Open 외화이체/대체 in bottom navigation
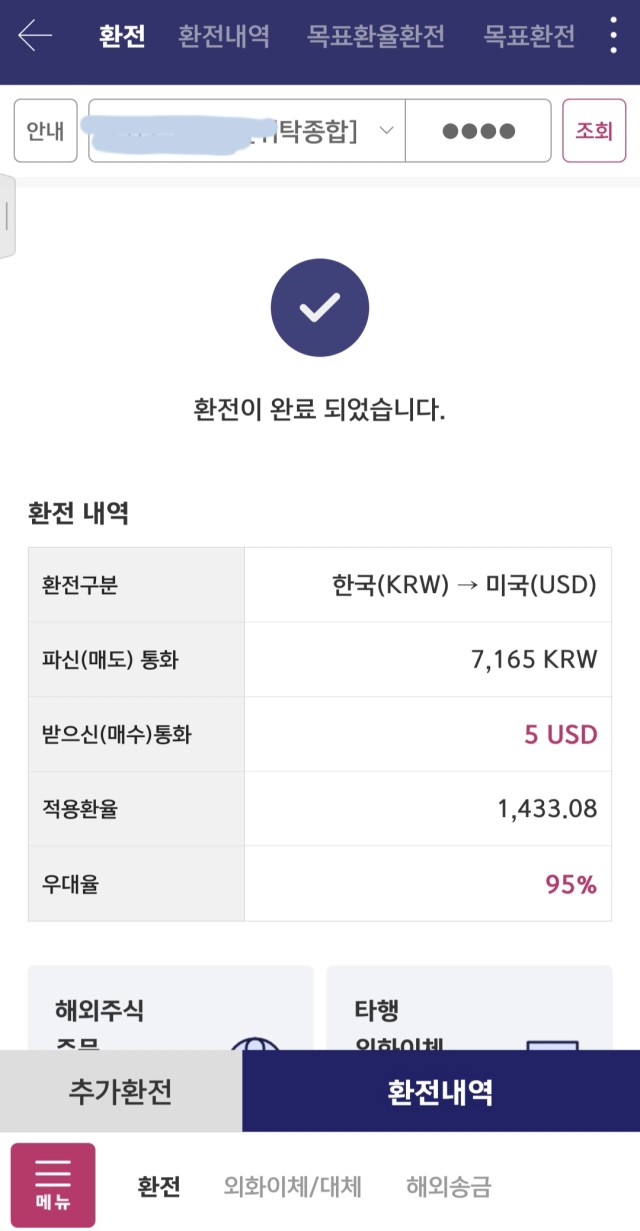 click(293, 1187)
